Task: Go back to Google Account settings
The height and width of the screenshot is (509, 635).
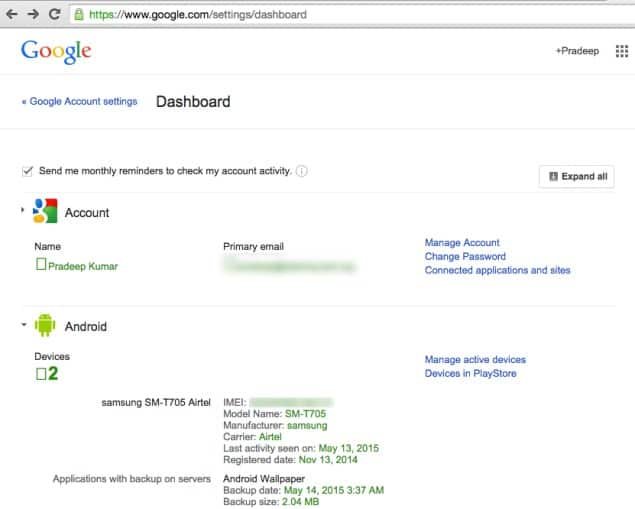Action: pos(79,101)
